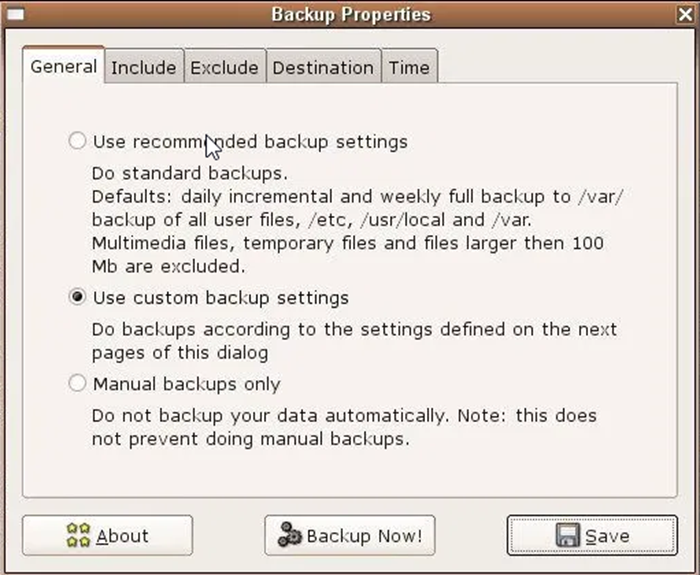700x575 pixels.
Task: Click the 'Manual backups only' label text
Action: [187, 384]
